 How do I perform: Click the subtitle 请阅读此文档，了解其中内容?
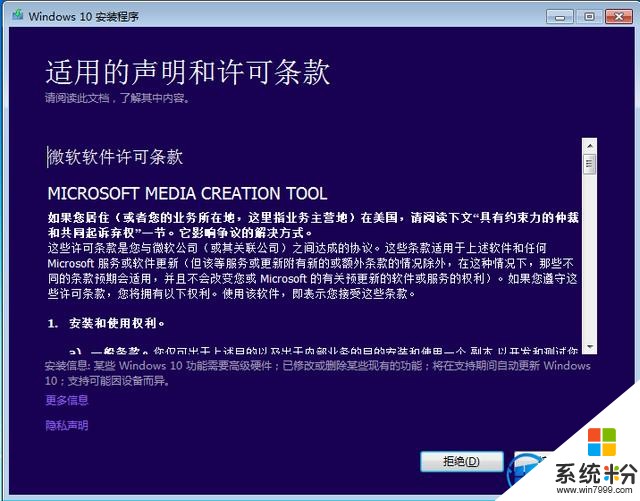click(118, 98)
